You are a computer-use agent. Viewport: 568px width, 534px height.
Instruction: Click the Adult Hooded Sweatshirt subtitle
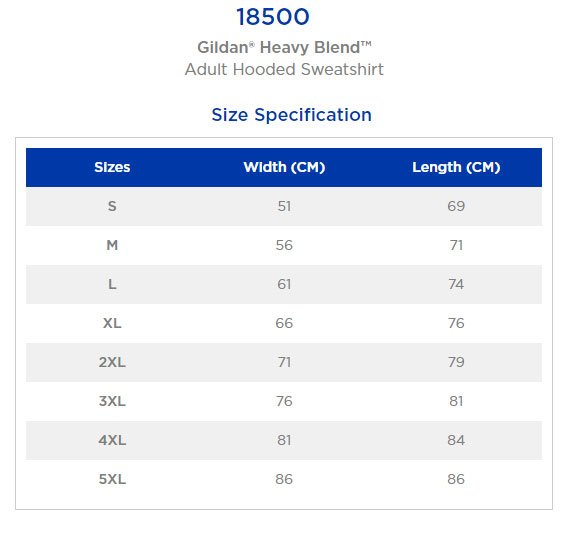click(284, 69)
